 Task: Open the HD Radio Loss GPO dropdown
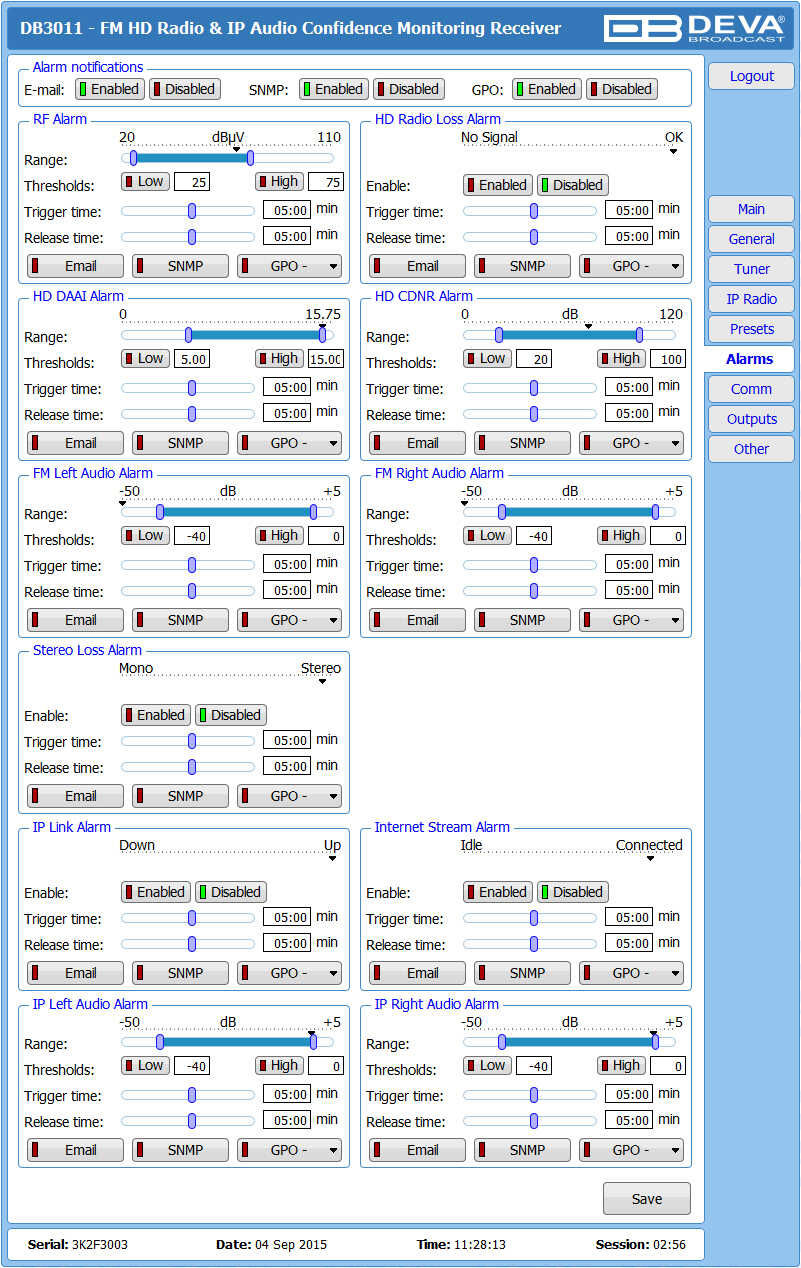point(631,266)
